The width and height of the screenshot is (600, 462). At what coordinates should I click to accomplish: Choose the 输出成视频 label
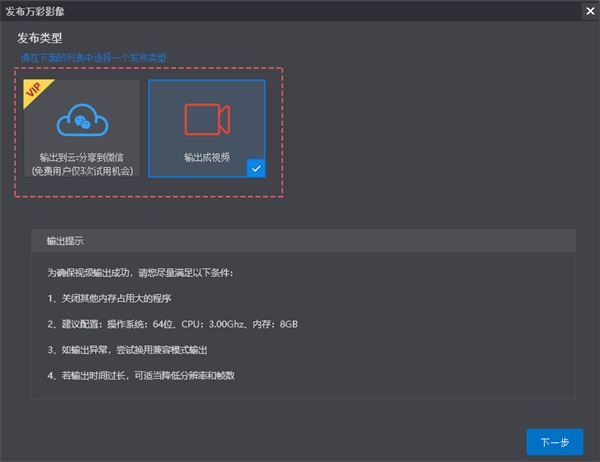(x=207, y=158)
